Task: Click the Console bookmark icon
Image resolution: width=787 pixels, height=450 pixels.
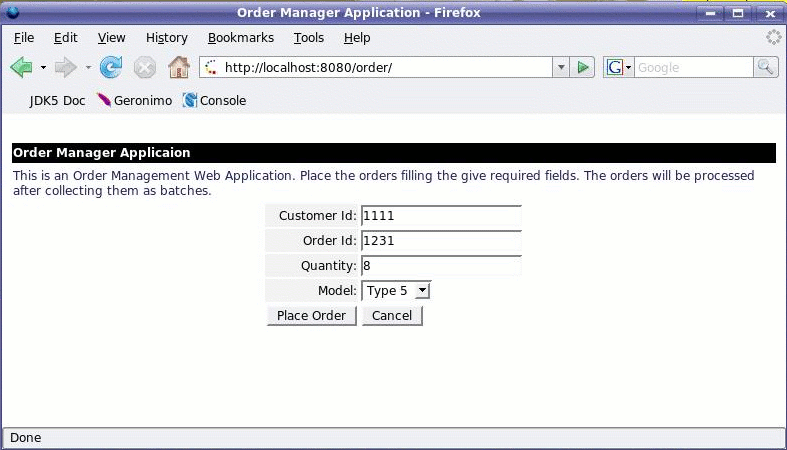Action: 190,100
